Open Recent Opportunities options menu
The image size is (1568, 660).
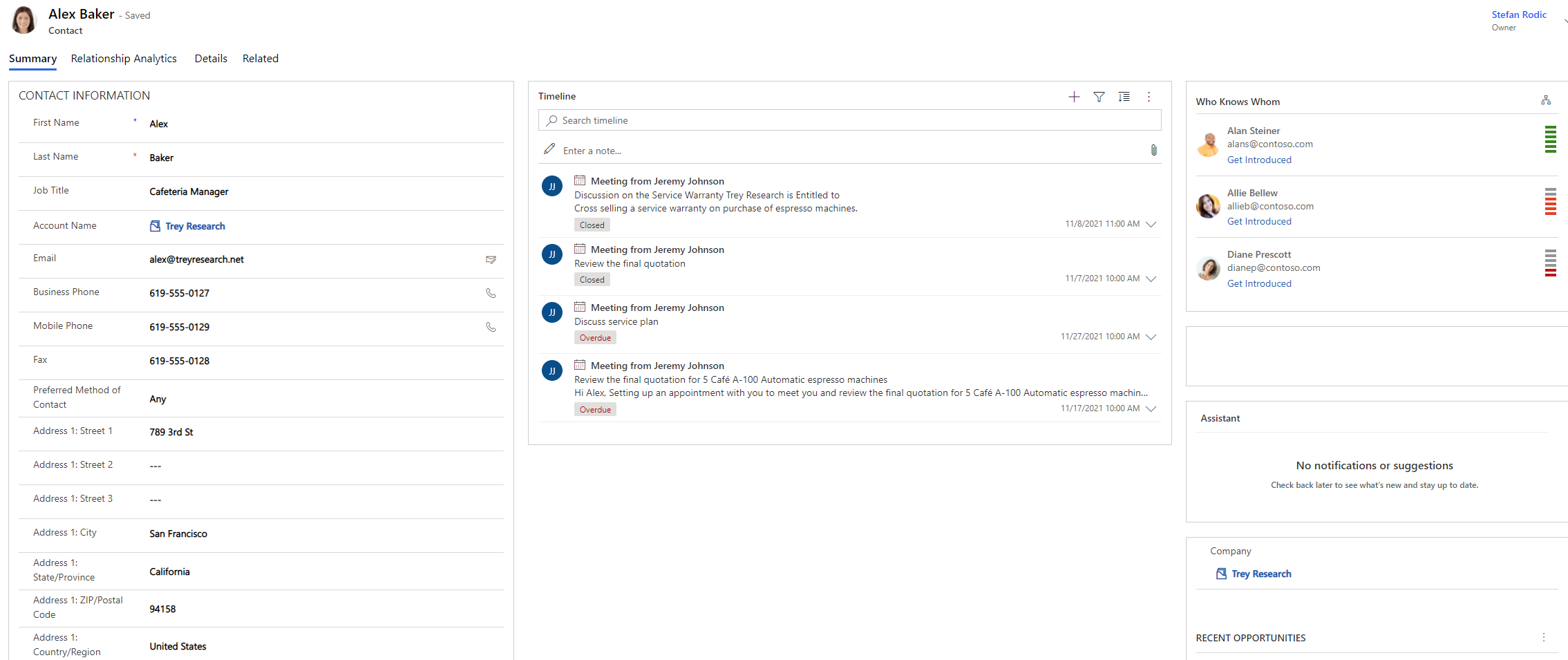tap(1545, 637)
